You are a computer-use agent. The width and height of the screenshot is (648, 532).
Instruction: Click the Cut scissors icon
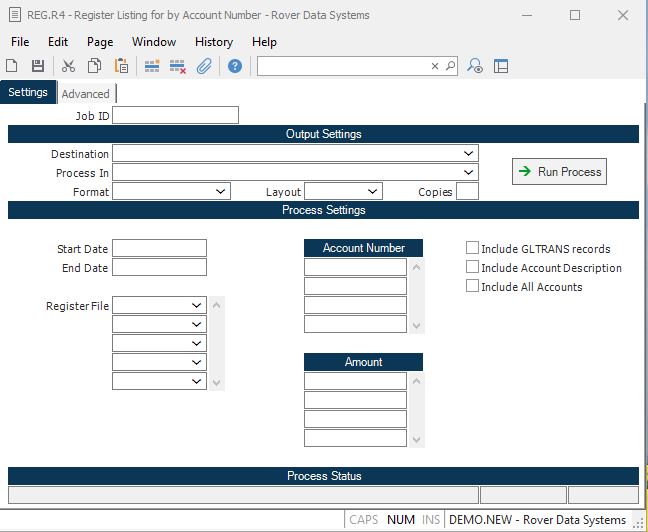[x=68, y=66]
